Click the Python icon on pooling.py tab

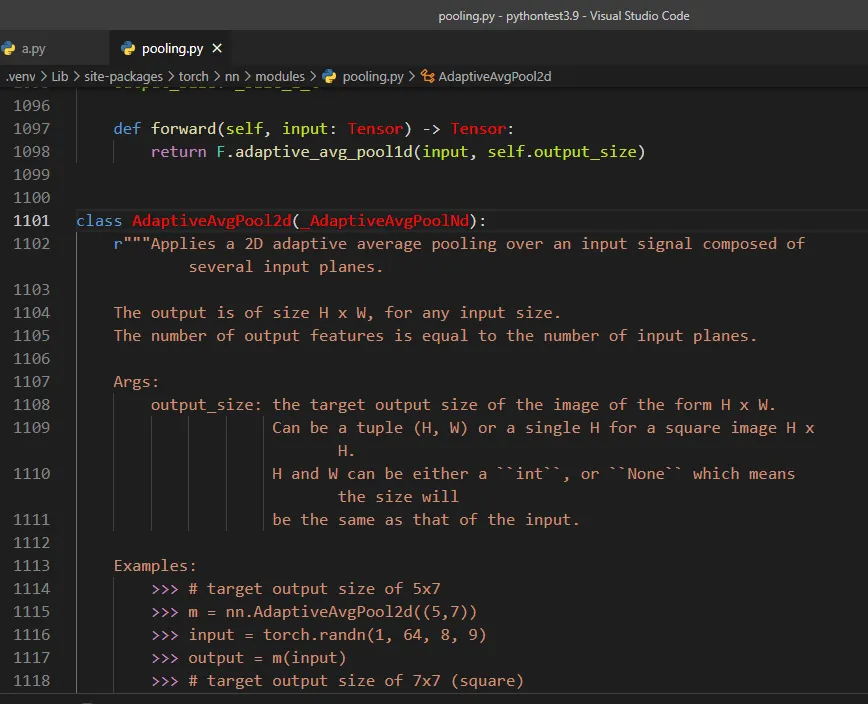point(128,49)
